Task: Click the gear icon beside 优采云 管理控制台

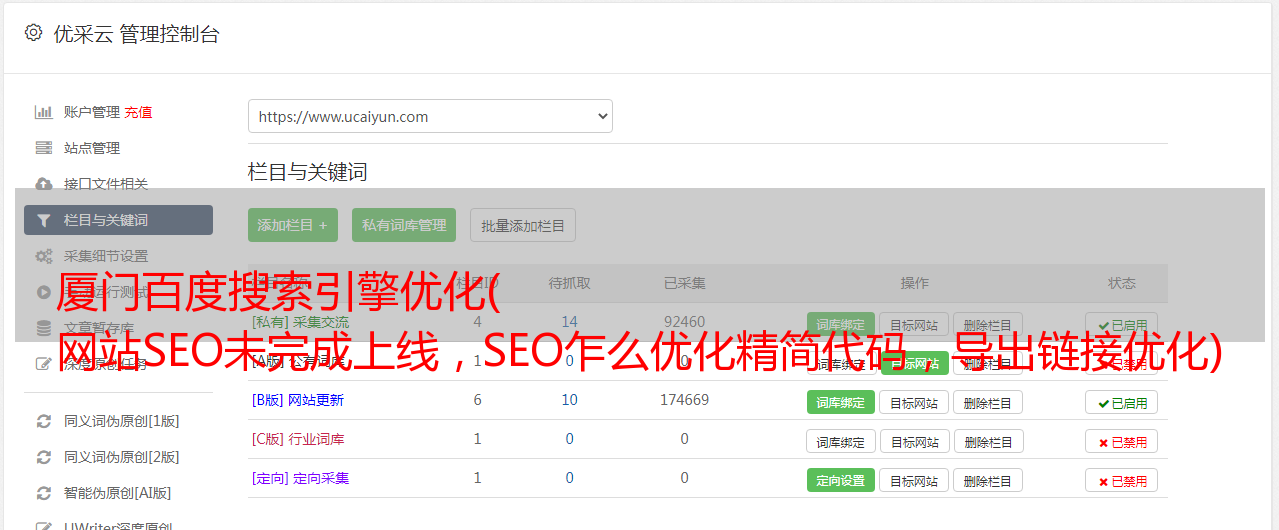Action: point(33,33)
